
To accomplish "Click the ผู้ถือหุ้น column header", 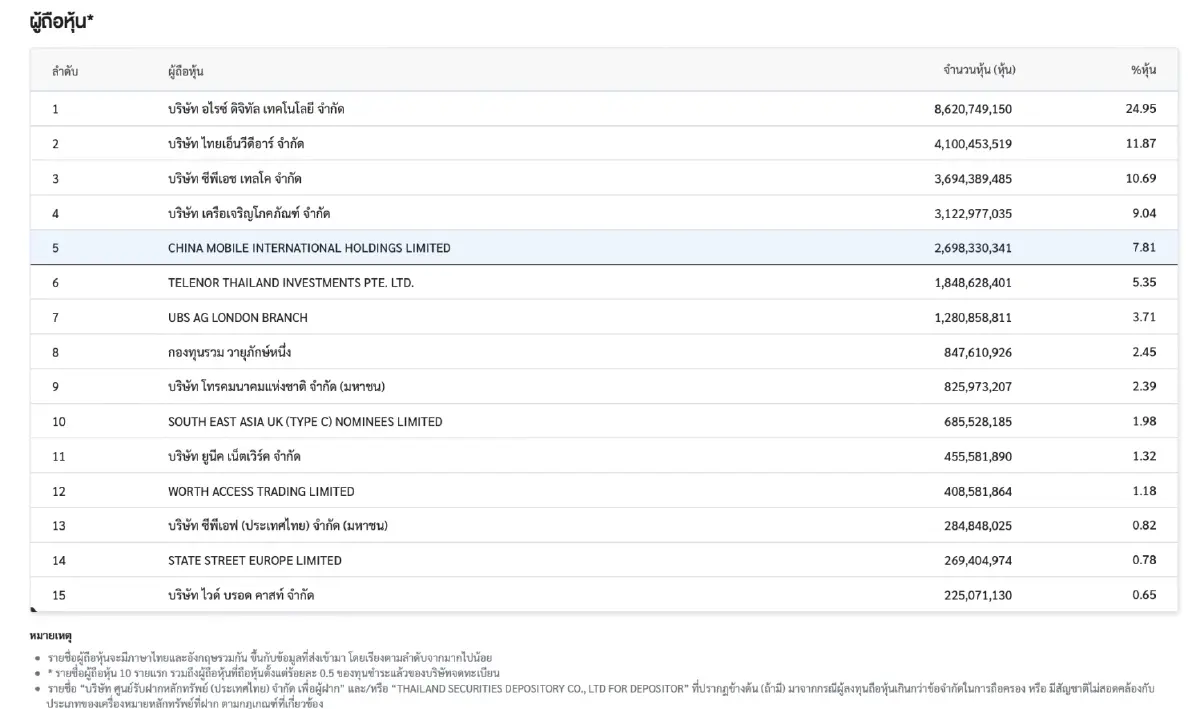I will pyautogui.click(x=186, y=71).
